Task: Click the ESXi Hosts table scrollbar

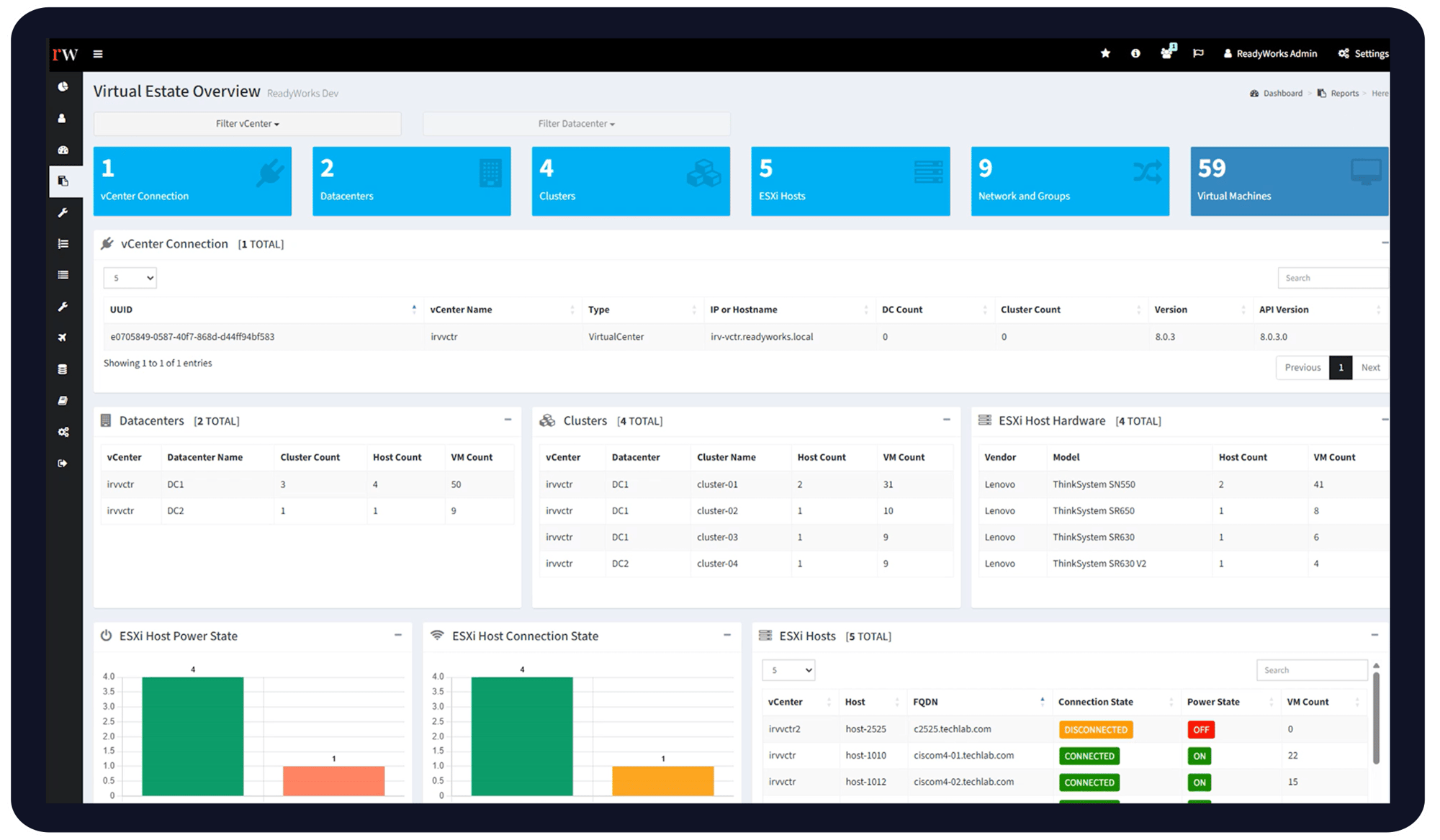Action: click(1376, 716)
